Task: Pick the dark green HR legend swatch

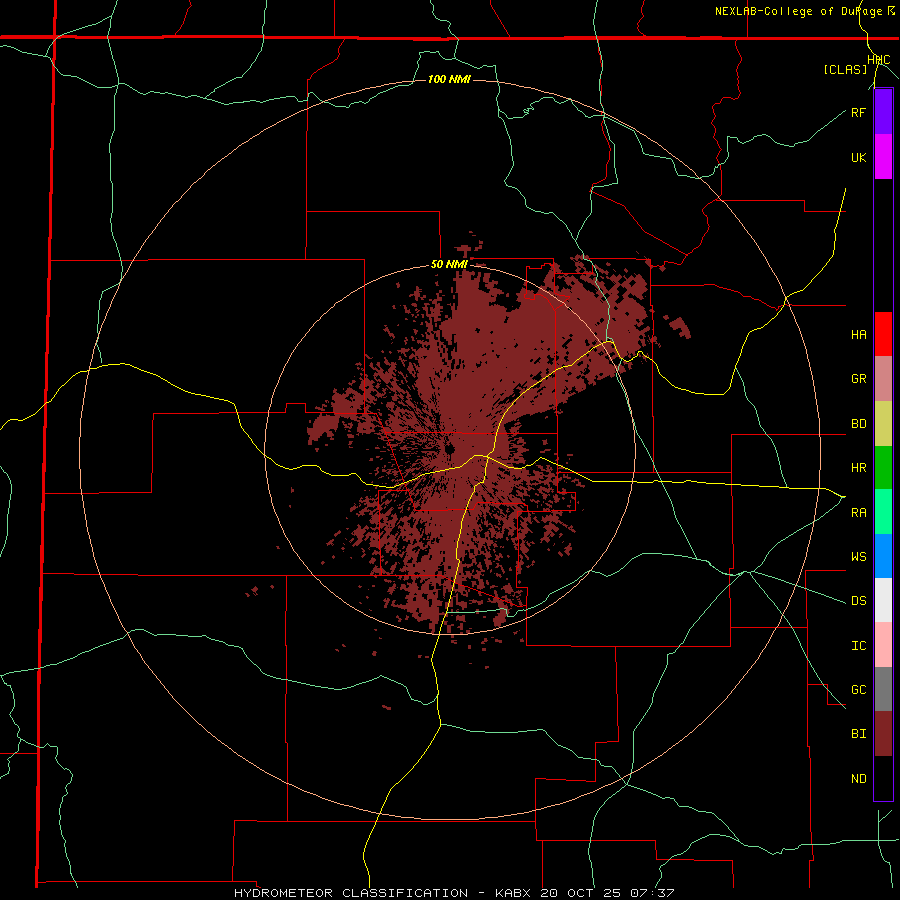Action: pos(883,468)
